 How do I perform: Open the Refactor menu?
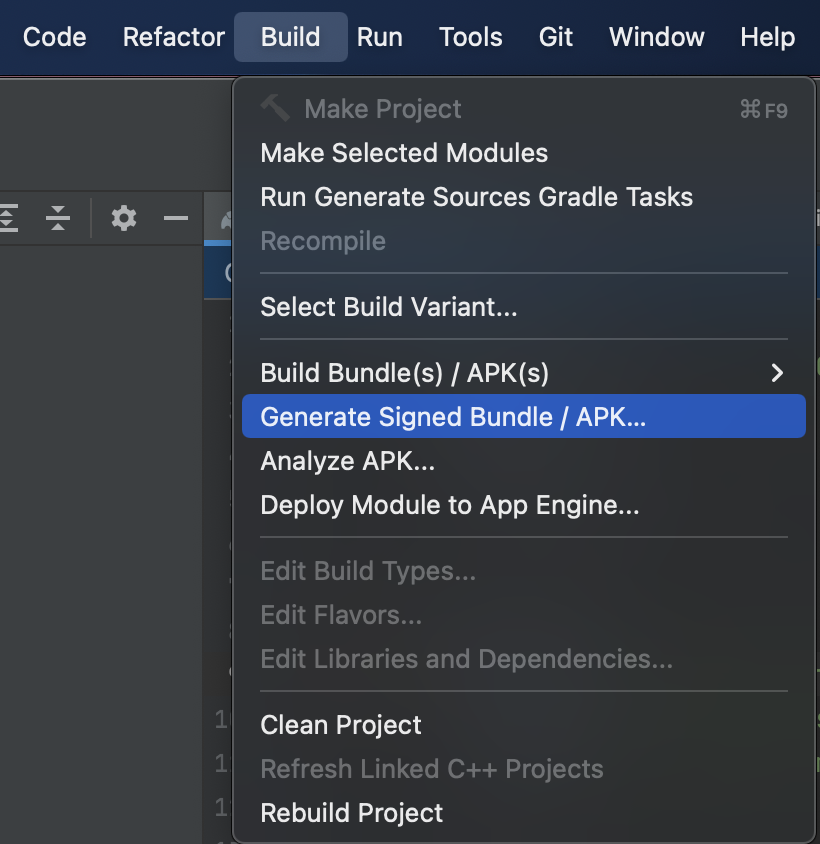click(174, 37)
